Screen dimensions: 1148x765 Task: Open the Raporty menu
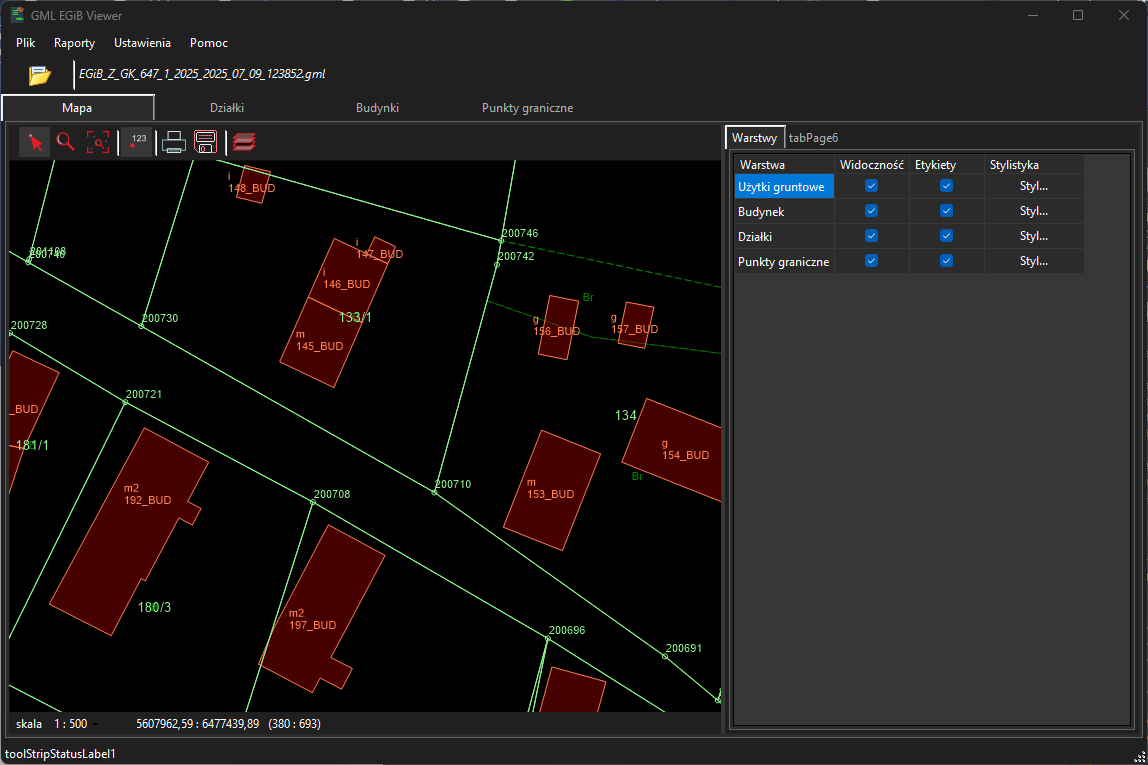pyautogui.click(x=74, y=43)
